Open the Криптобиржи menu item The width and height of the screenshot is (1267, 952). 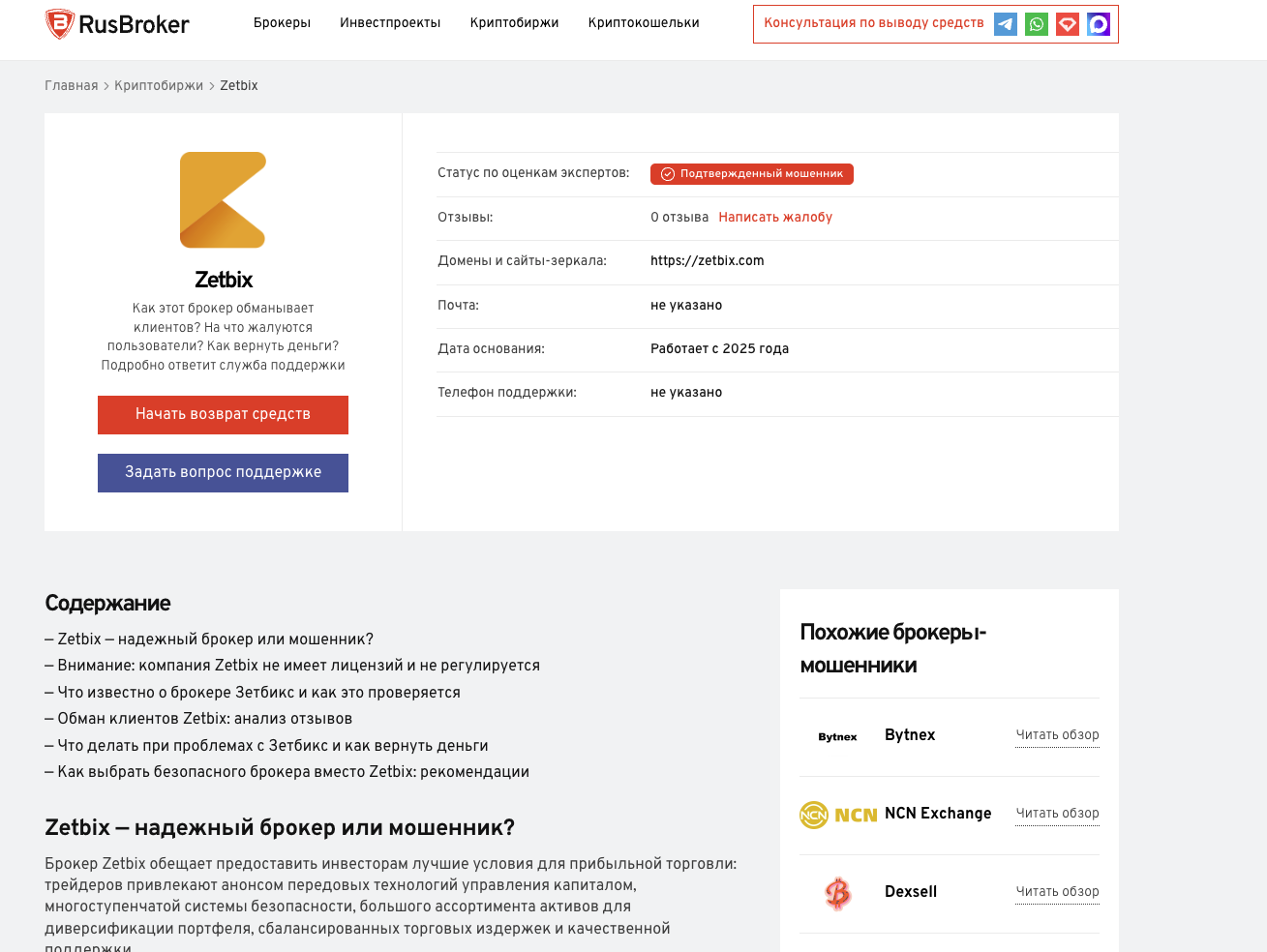coord(514,22)
